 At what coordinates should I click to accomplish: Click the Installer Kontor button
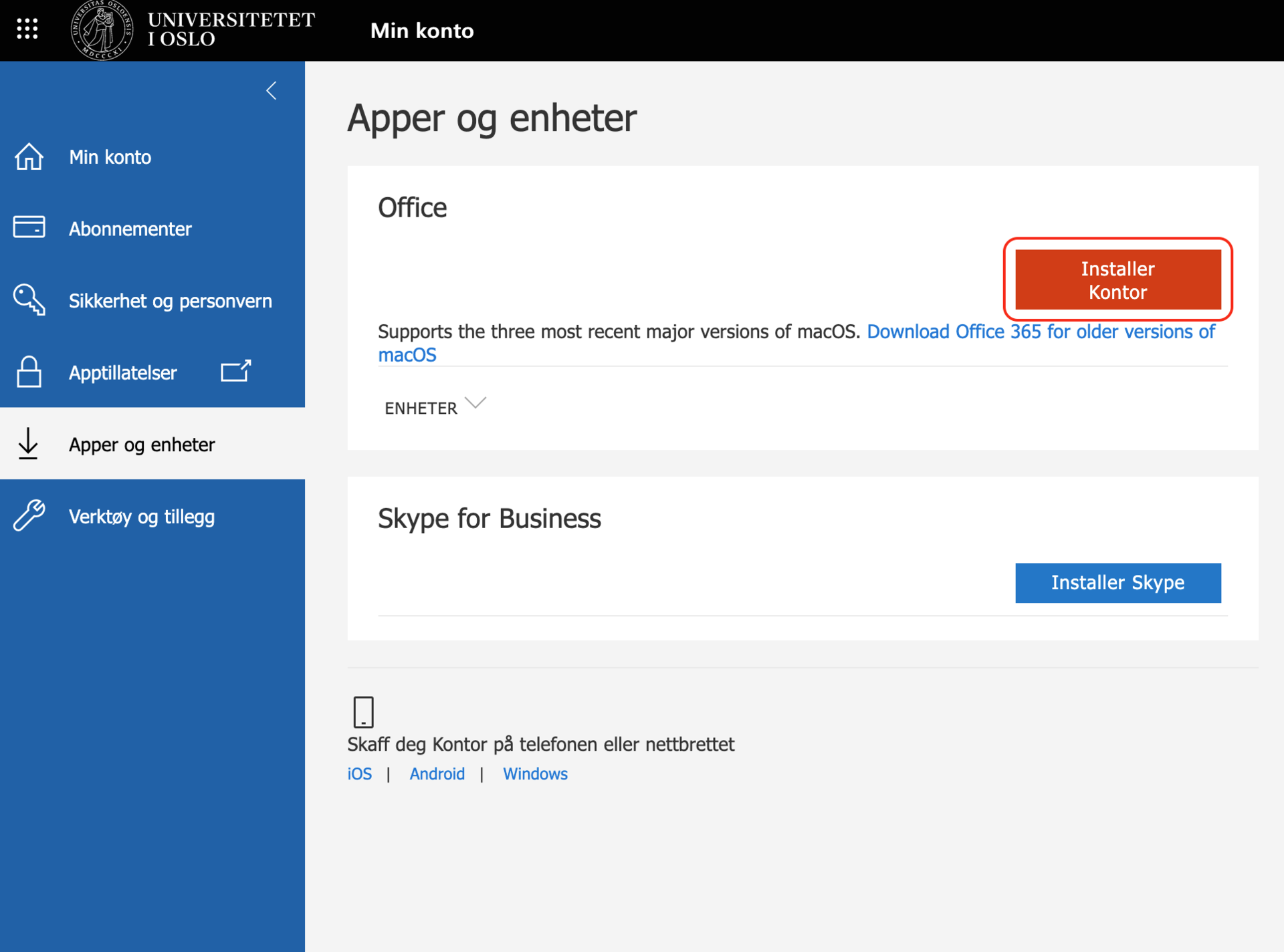[1117, 279]
